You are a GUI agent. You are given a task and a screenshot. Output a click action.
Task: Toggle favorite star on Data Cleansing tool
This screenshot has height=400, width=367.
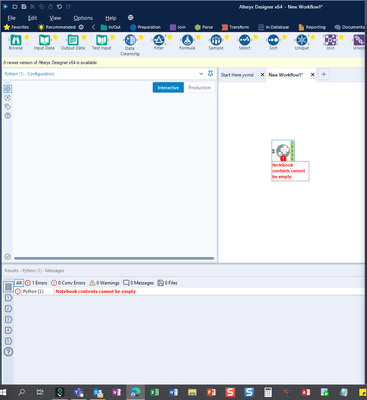[141, 37]
